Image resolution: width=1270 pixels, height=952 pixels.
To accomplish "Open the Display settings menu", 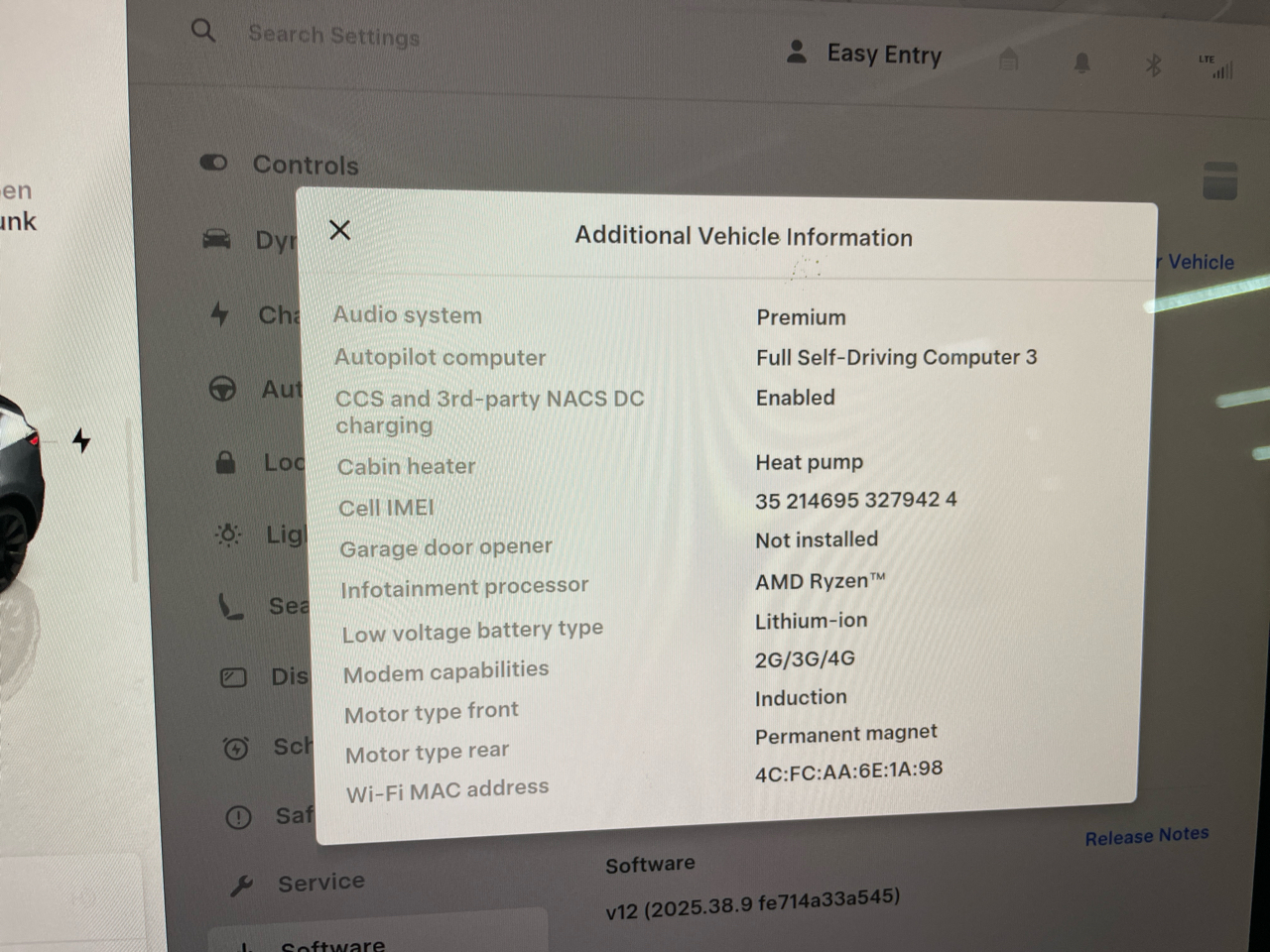I will click(x=234, y=677).
